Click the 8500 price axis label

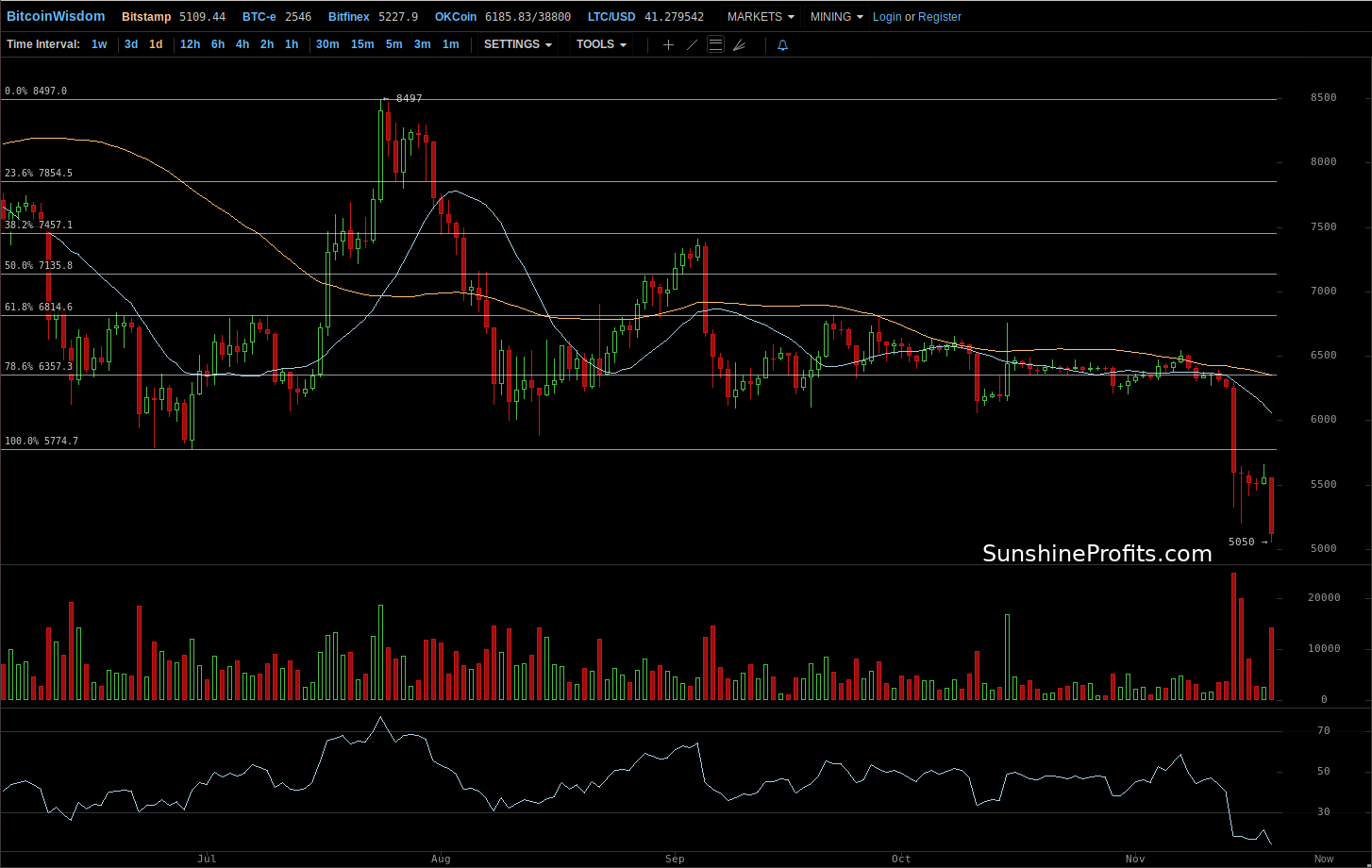pyautogui.click(x=1323, y=98)
